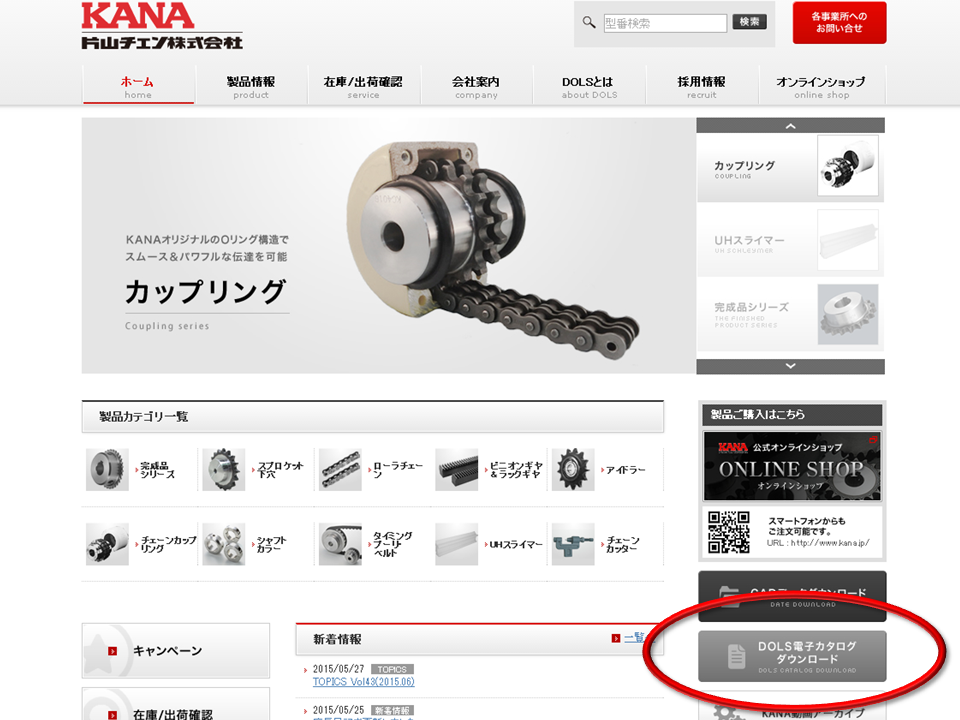Open the news list link

pyautogui.click(x=634, y=638)
